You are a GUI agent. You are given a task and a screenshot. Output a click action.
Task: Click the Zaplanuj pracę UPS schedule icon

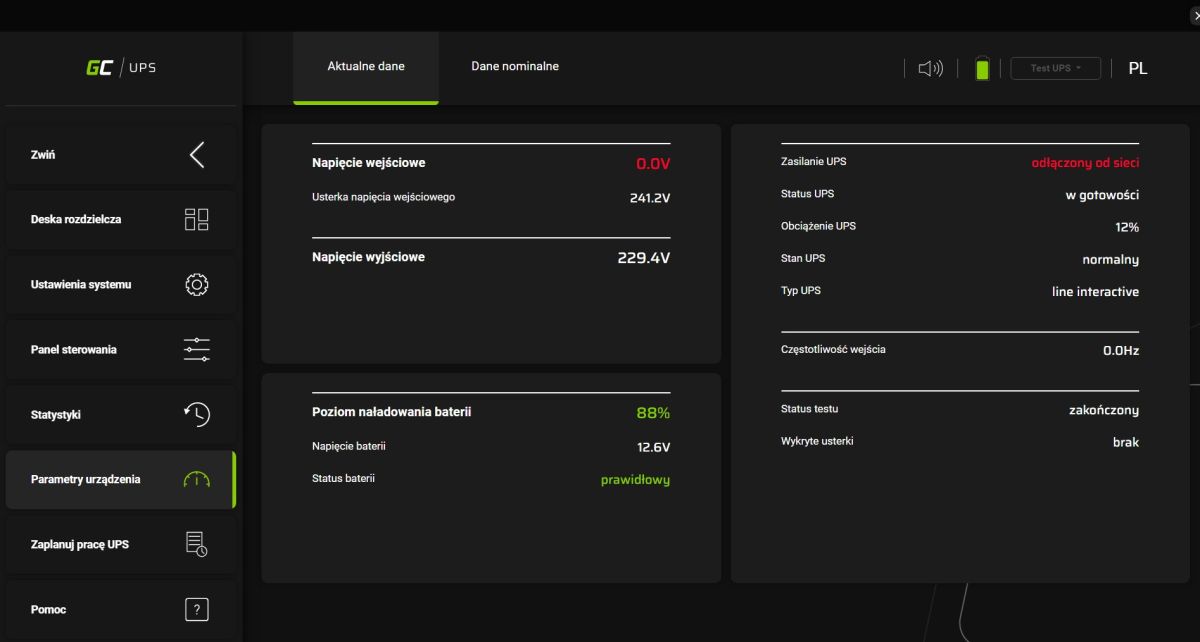[x=197, y=545]
